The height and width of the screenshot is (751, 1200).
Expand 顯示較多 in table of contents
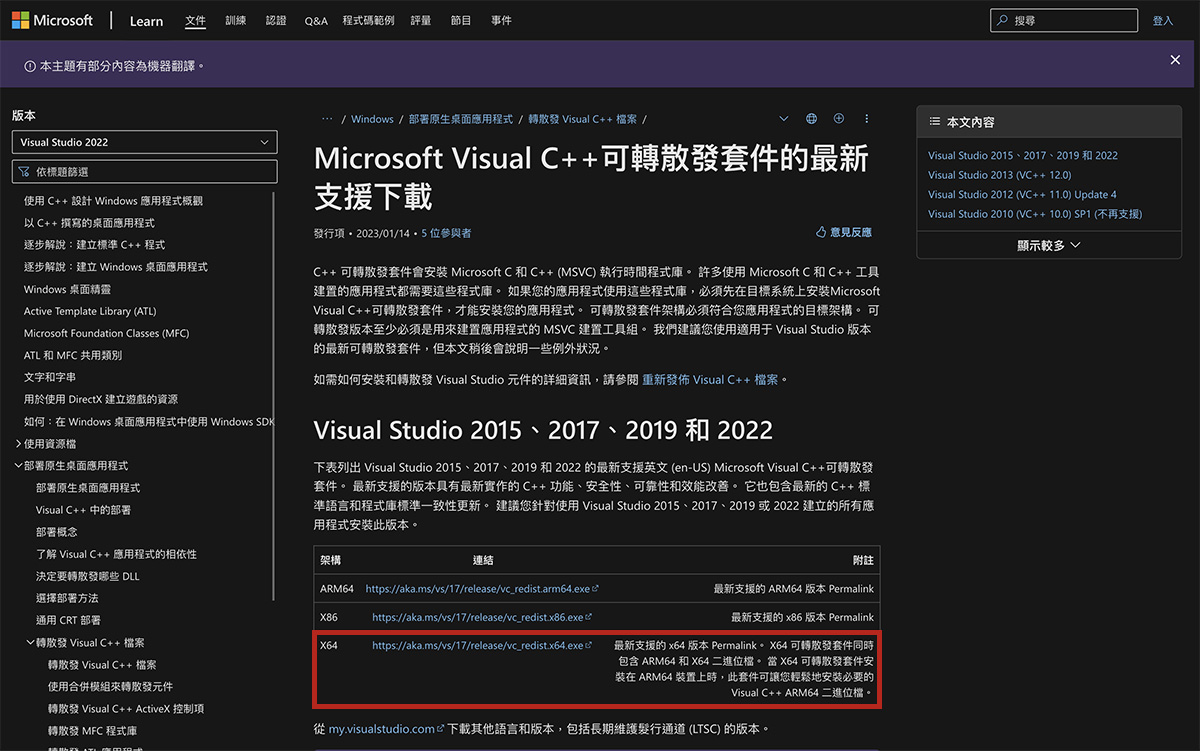coord(1049,245)
